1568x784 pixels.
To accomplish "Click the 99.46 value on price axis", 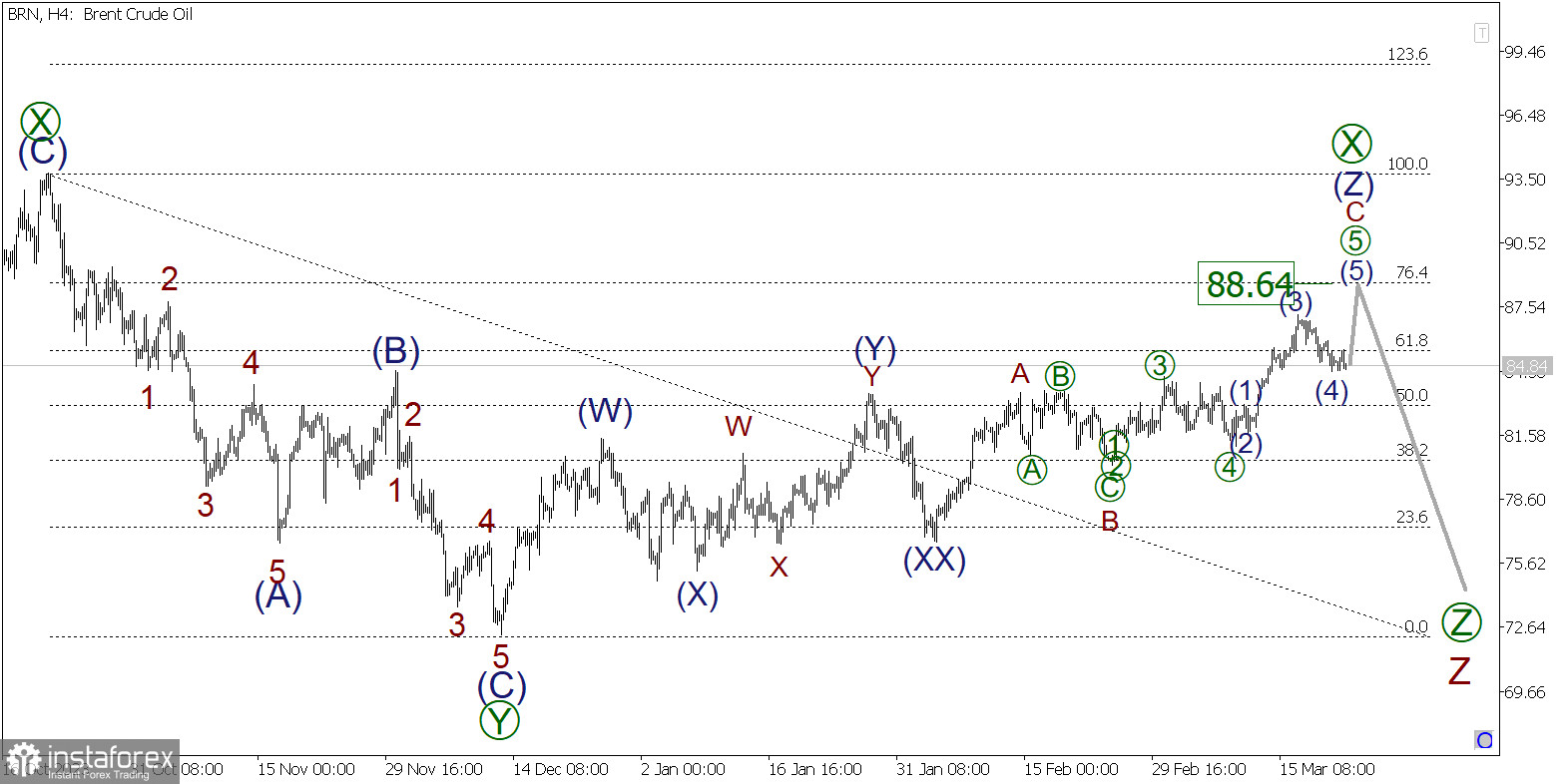I will (1524, 52).
